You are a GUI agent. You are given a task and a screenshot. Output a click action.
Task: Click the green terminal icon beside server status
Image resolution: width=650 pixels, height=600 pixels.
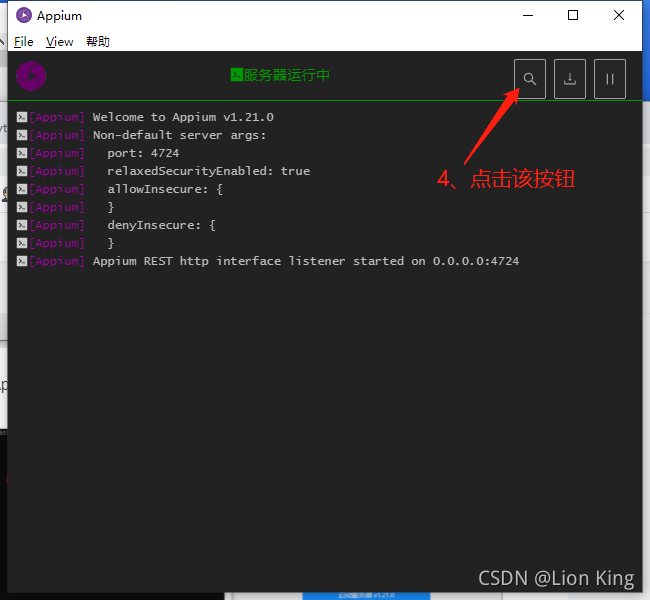pyautogui.click(x=237, y=75)
